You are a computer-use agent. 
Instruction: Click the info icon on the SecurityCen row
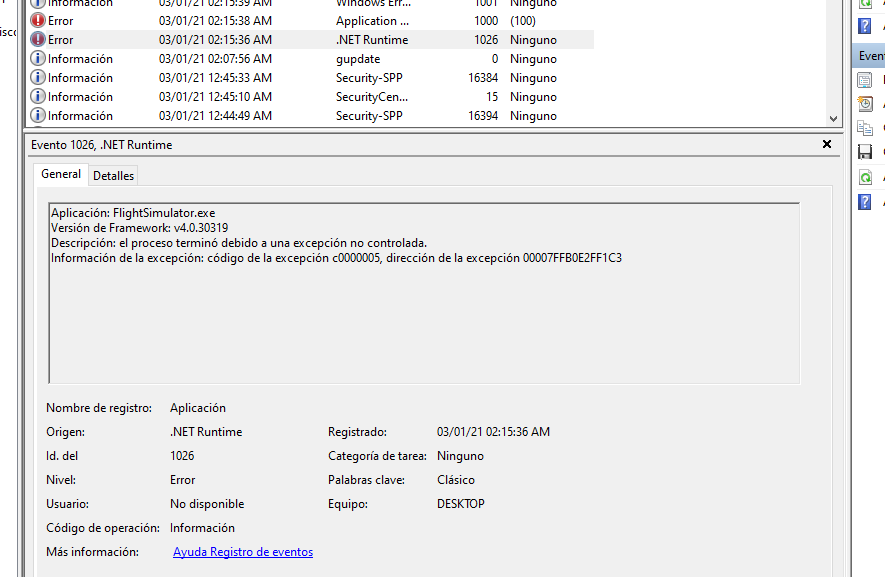point(38,97)
